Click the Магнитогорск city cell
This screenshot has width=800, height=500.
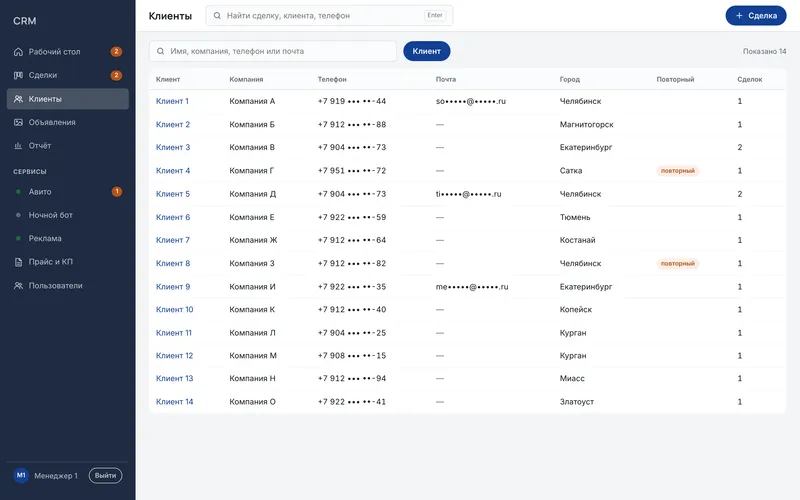coord(587,124)
